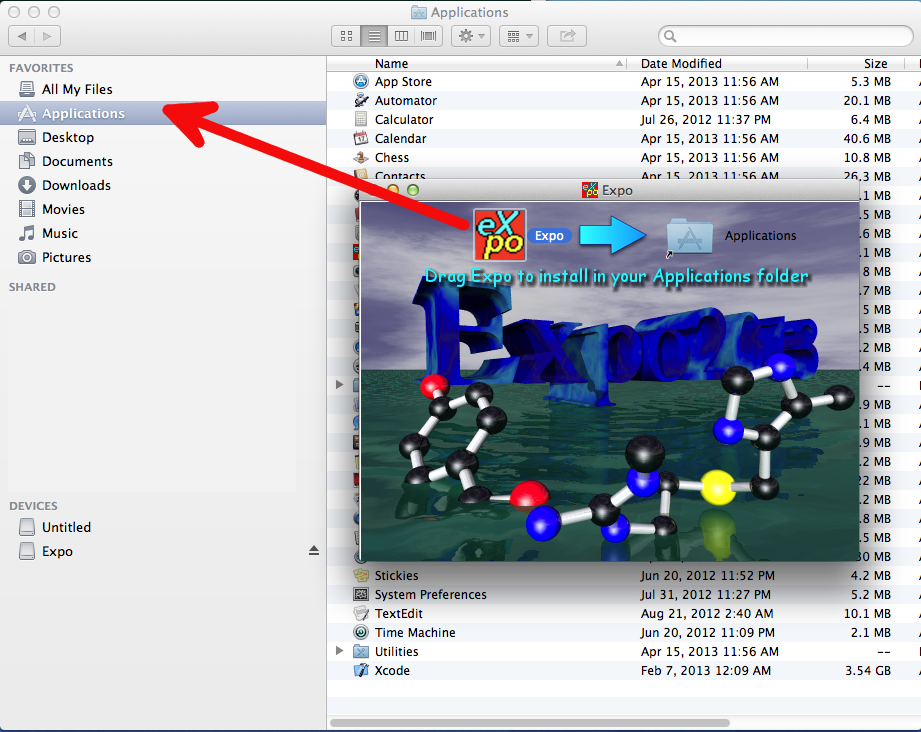The width and height of the screenshot is (921, 732).
Task: Click the Calculator date Jul 26, 2012
Action: (705, 120)
